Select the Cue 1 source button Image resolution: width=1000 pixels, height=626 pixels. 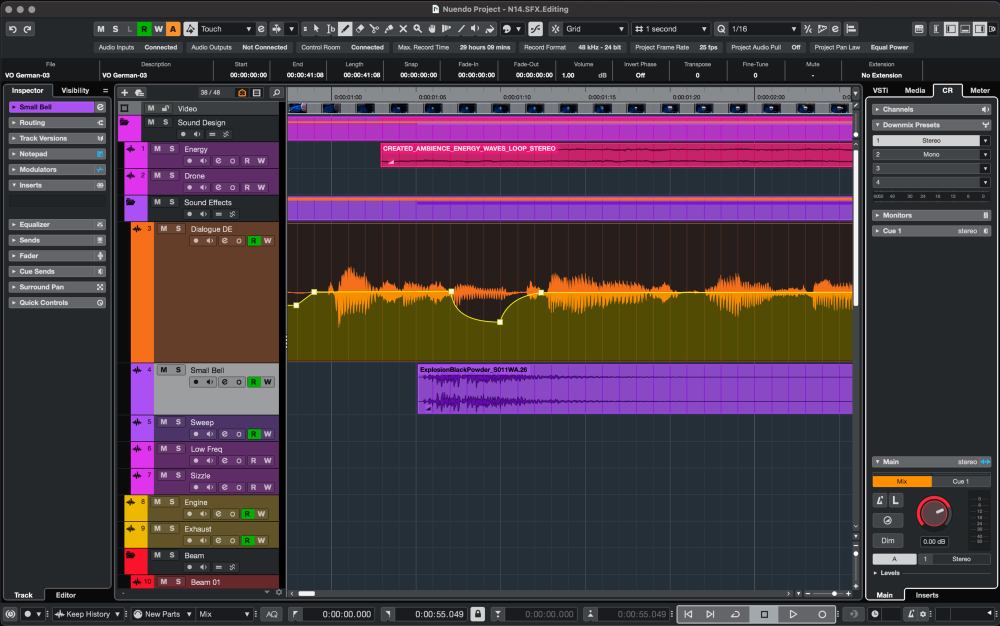point(960,481)
